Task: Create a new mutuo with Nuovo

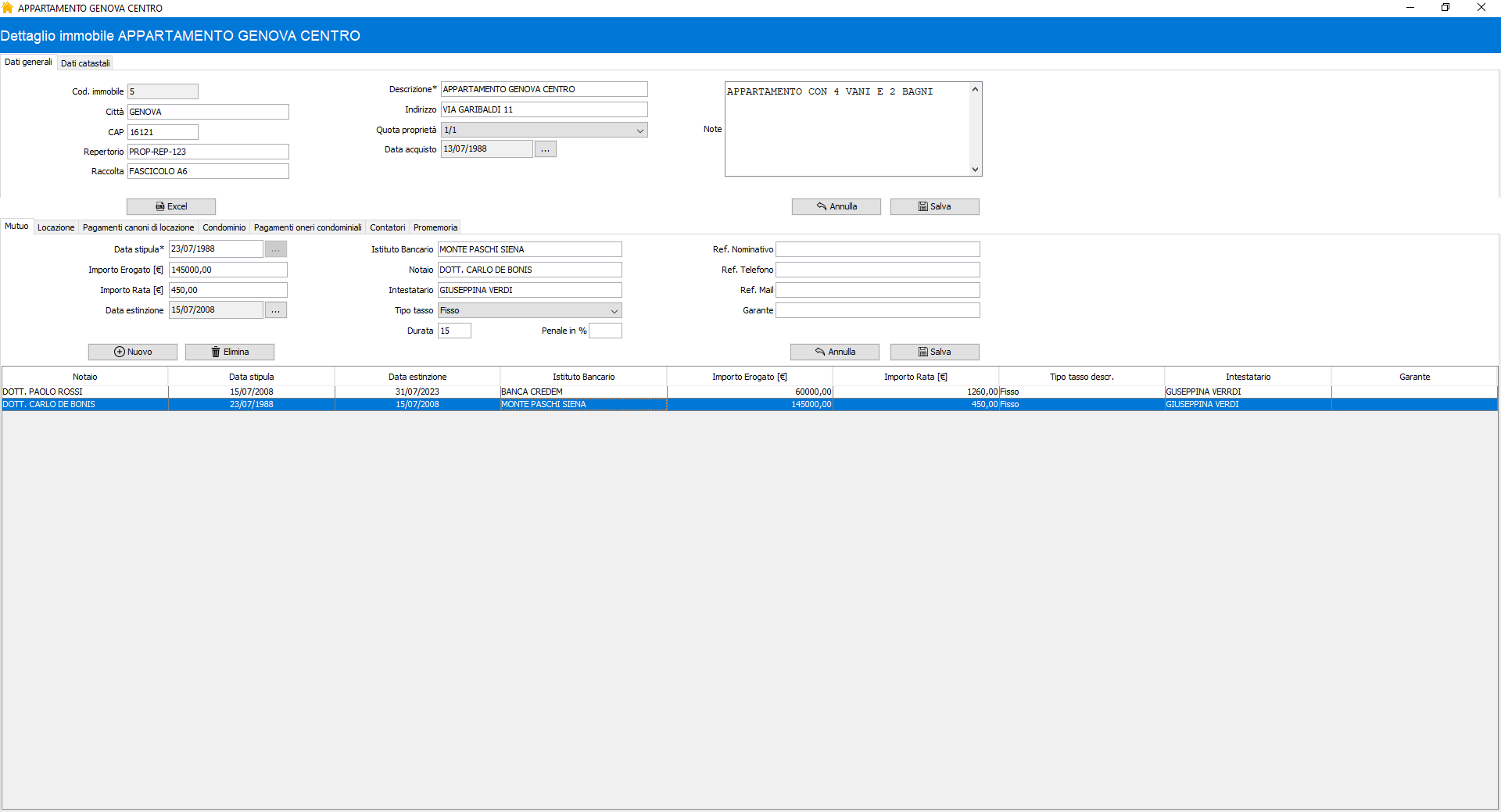Action: [133, 352]
